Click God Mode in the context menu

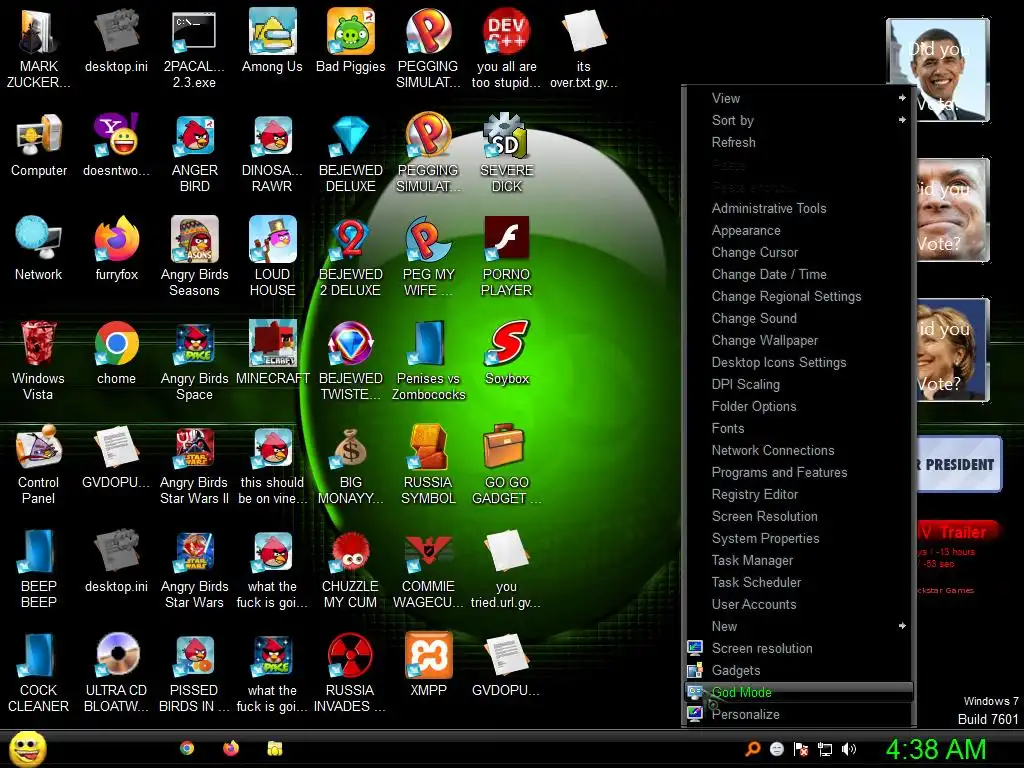799,692
